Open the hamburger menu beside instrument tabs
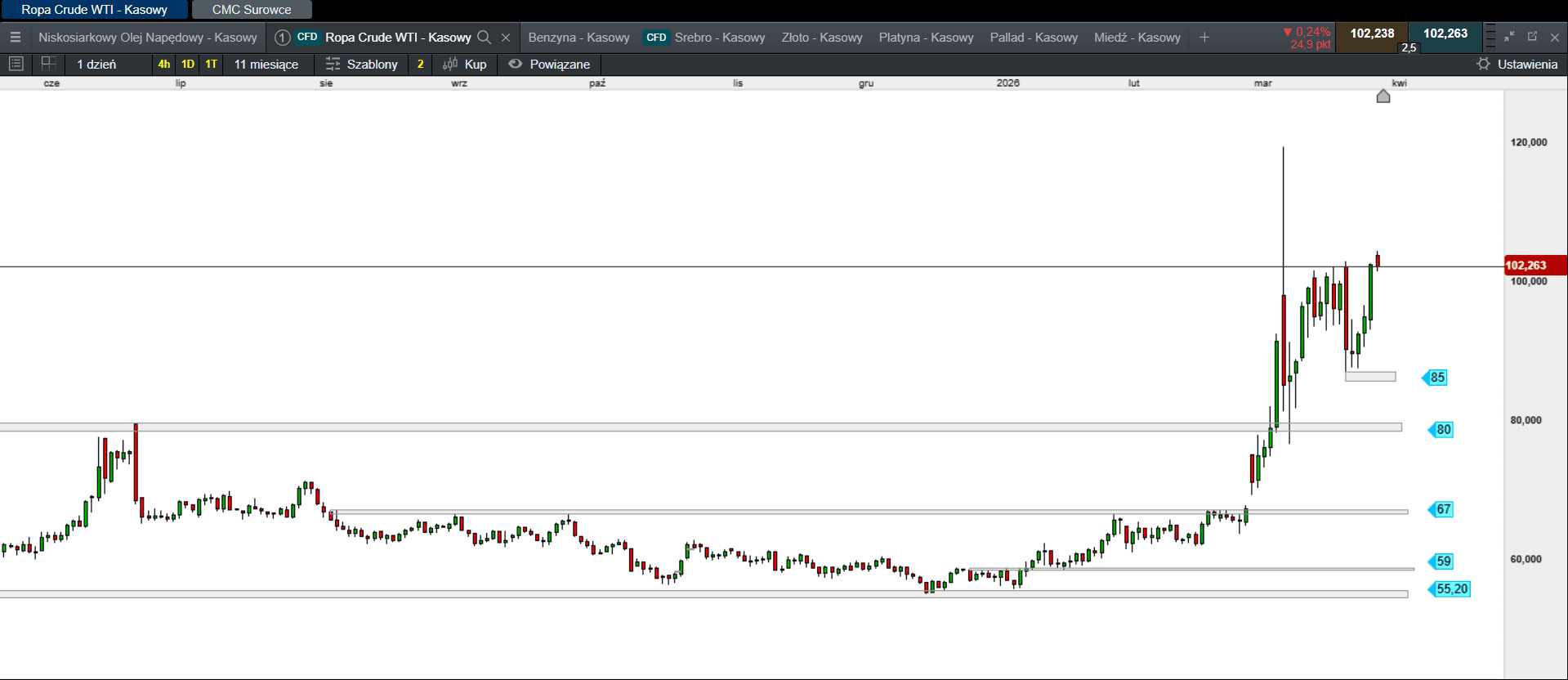This screenshot has height=680, width=1568. [16, 38]
